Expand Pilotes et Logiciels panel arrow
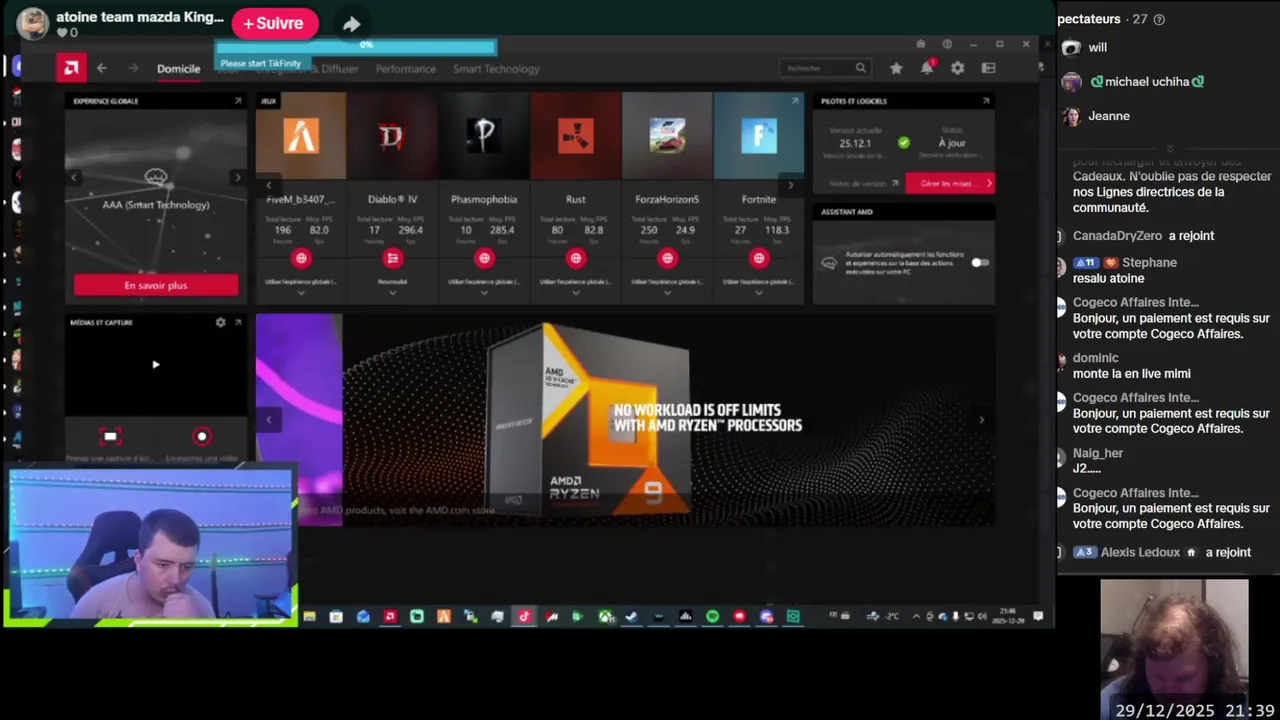Screen dimensions: 1280x720 click(986, 101)
